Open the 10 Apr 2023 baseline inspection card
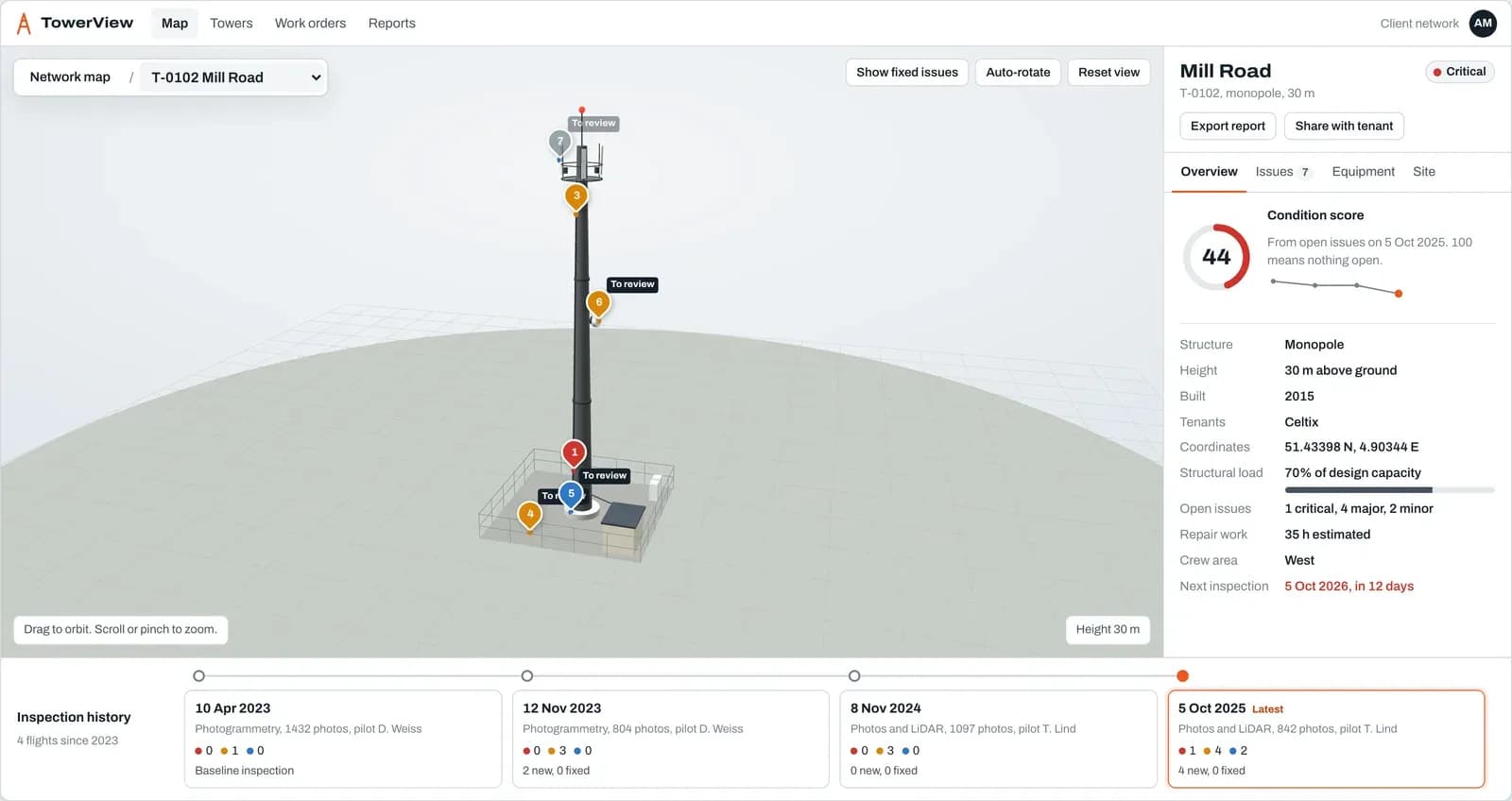The image size is (1512, 801). [343, 739]
